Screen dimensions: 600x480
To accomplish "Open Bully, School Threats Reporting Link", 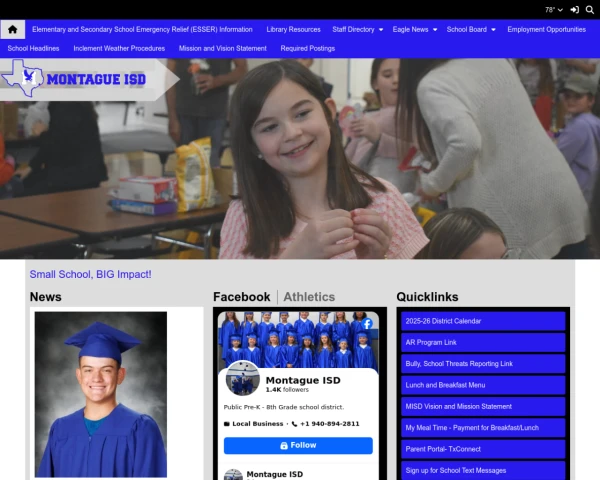I will click(x=483, y=364).
